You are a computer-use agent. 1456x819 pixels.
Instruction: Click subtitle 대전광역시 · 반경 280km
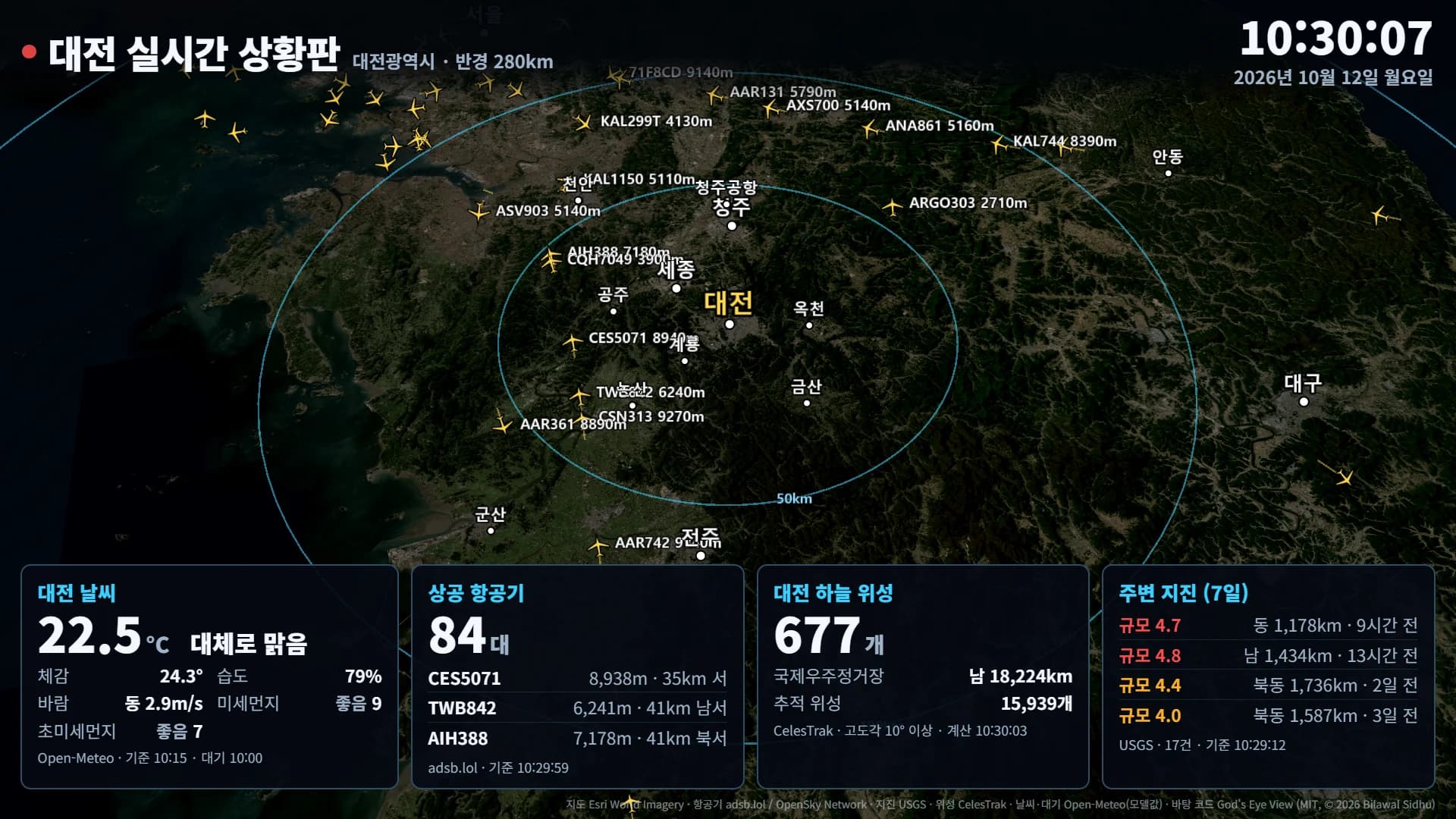click(x=453, y=61)
